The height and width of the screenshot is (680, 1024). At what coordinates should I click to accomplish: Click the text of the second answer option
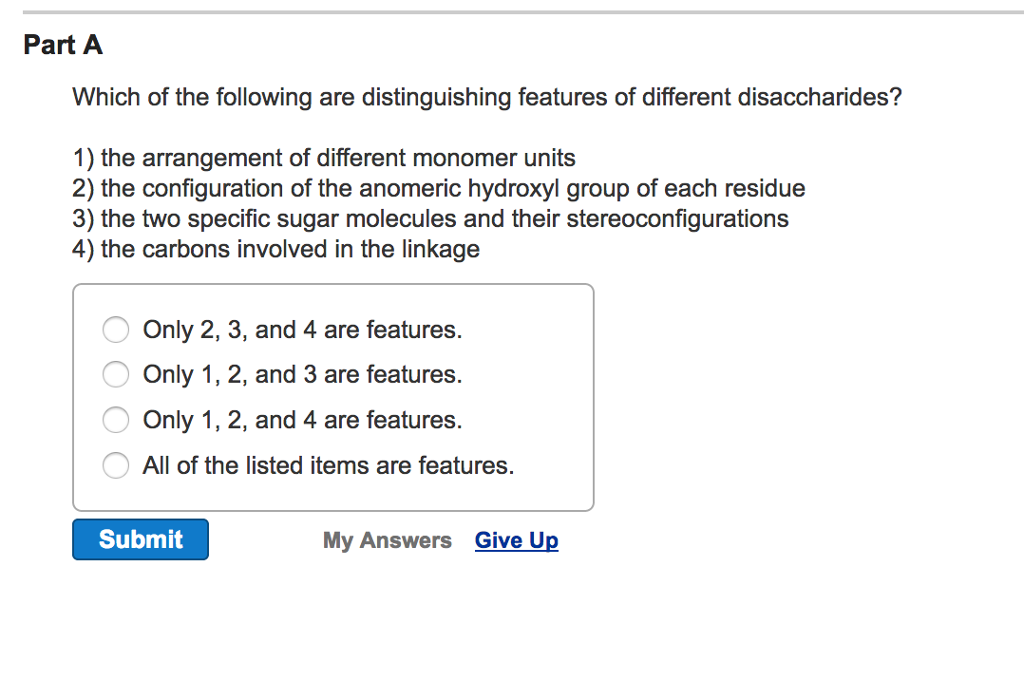(x=302, y=375)
